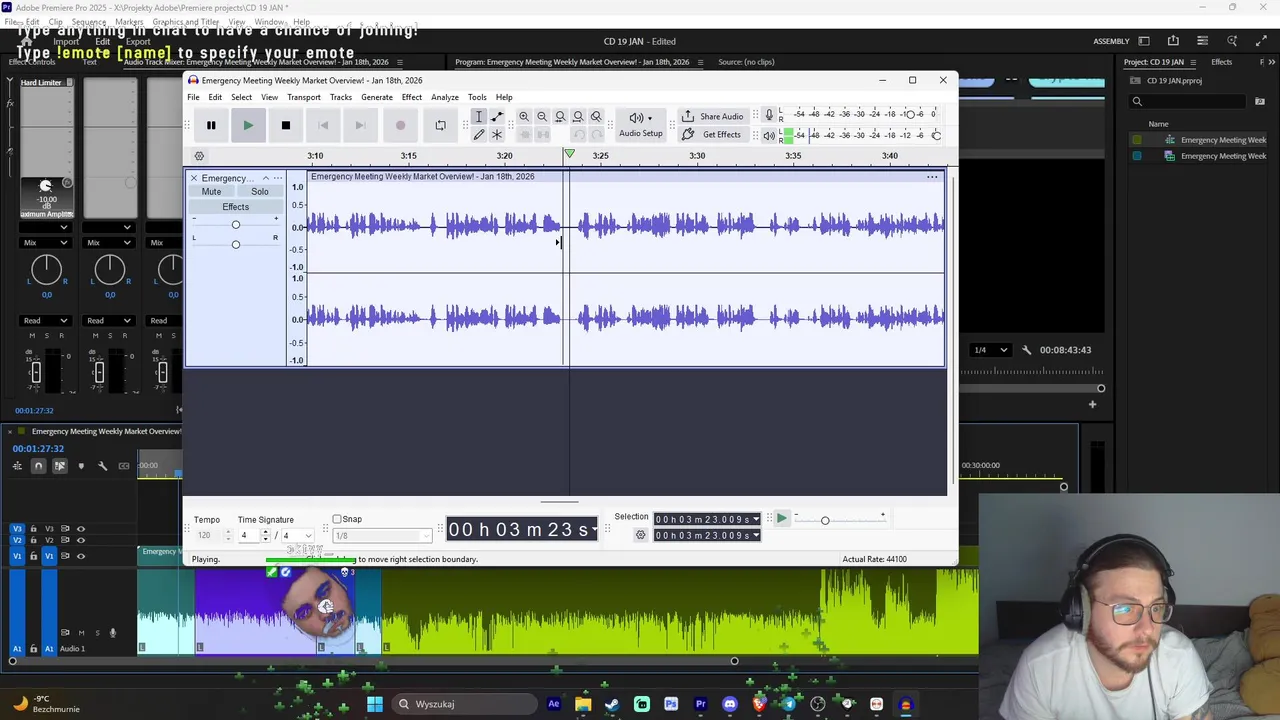This screenshot has width=1280, height=720.
Task: Toggle the Loop button in Audacity toolbar
Action: click(x=440, y=125)
